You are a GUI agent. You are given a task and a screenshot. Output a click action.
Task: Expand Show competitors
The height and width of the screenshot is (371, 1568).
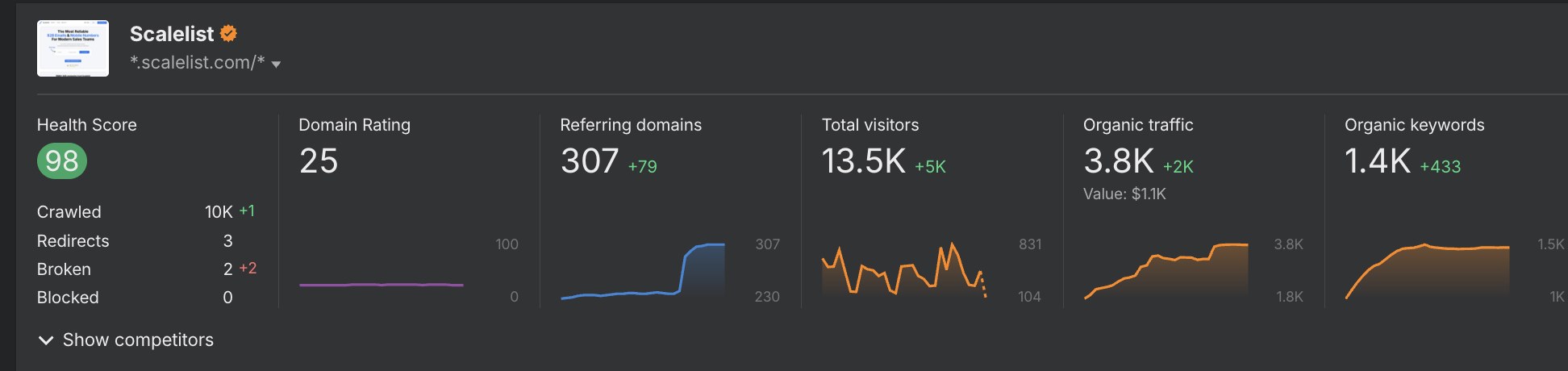click(127, 340)
